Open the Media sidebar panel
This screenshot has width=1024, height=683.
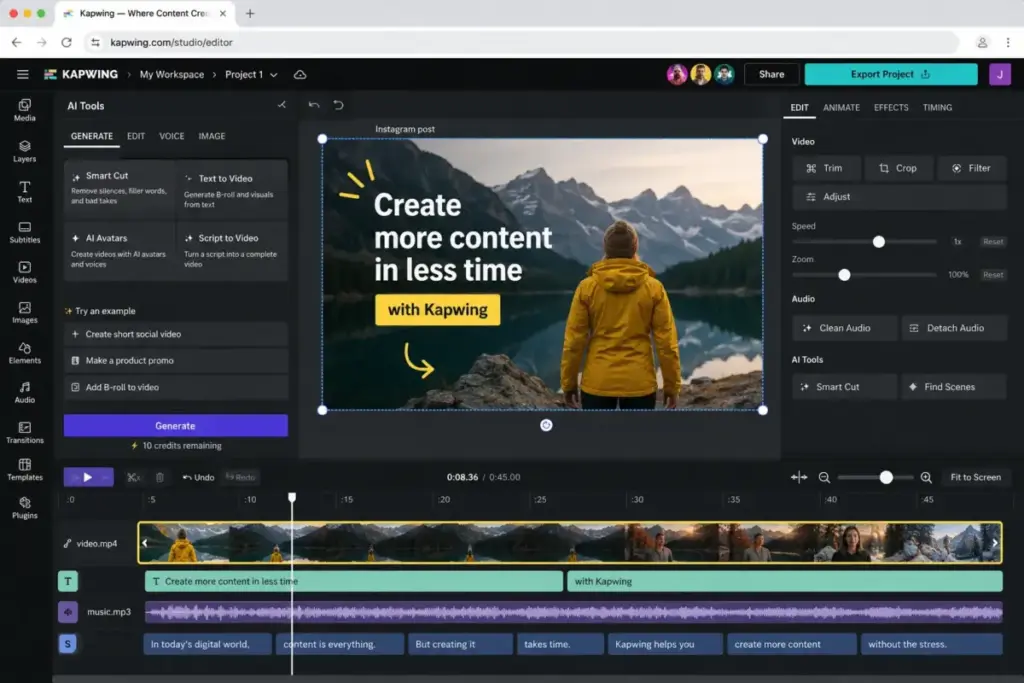(x=24, y=110)
